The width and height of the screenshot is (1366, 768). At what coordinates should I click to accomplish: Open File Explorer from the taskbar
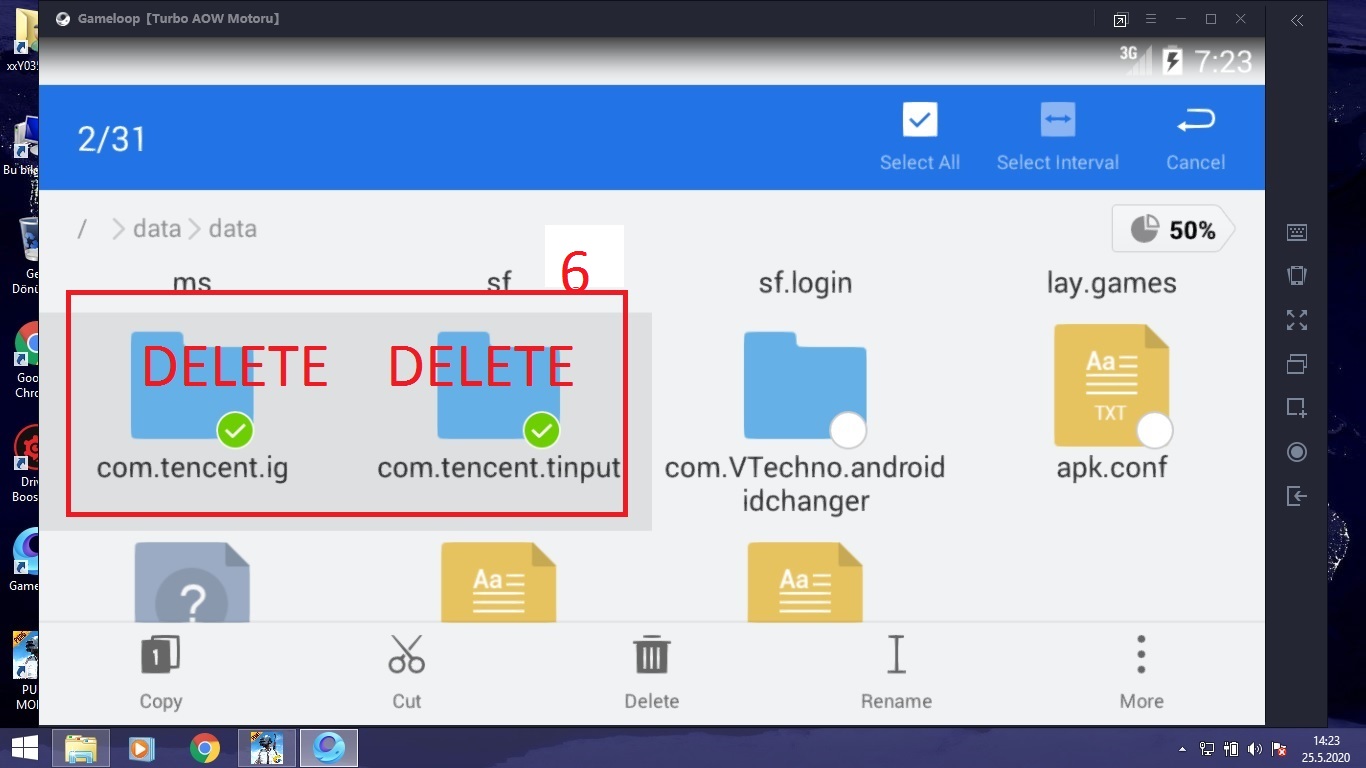tap(81, 748)
